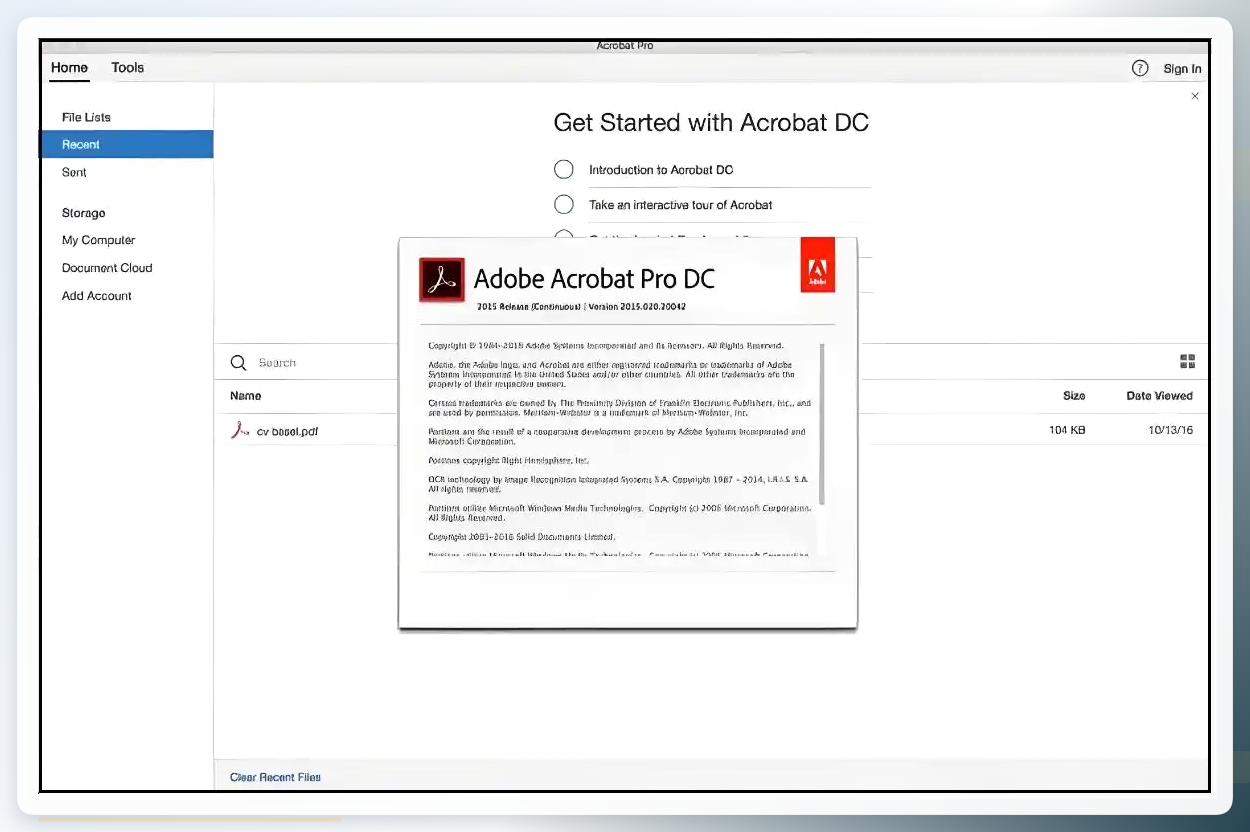
Task: Open Introduction to Acrobat DC link
Action: [661, 170]
